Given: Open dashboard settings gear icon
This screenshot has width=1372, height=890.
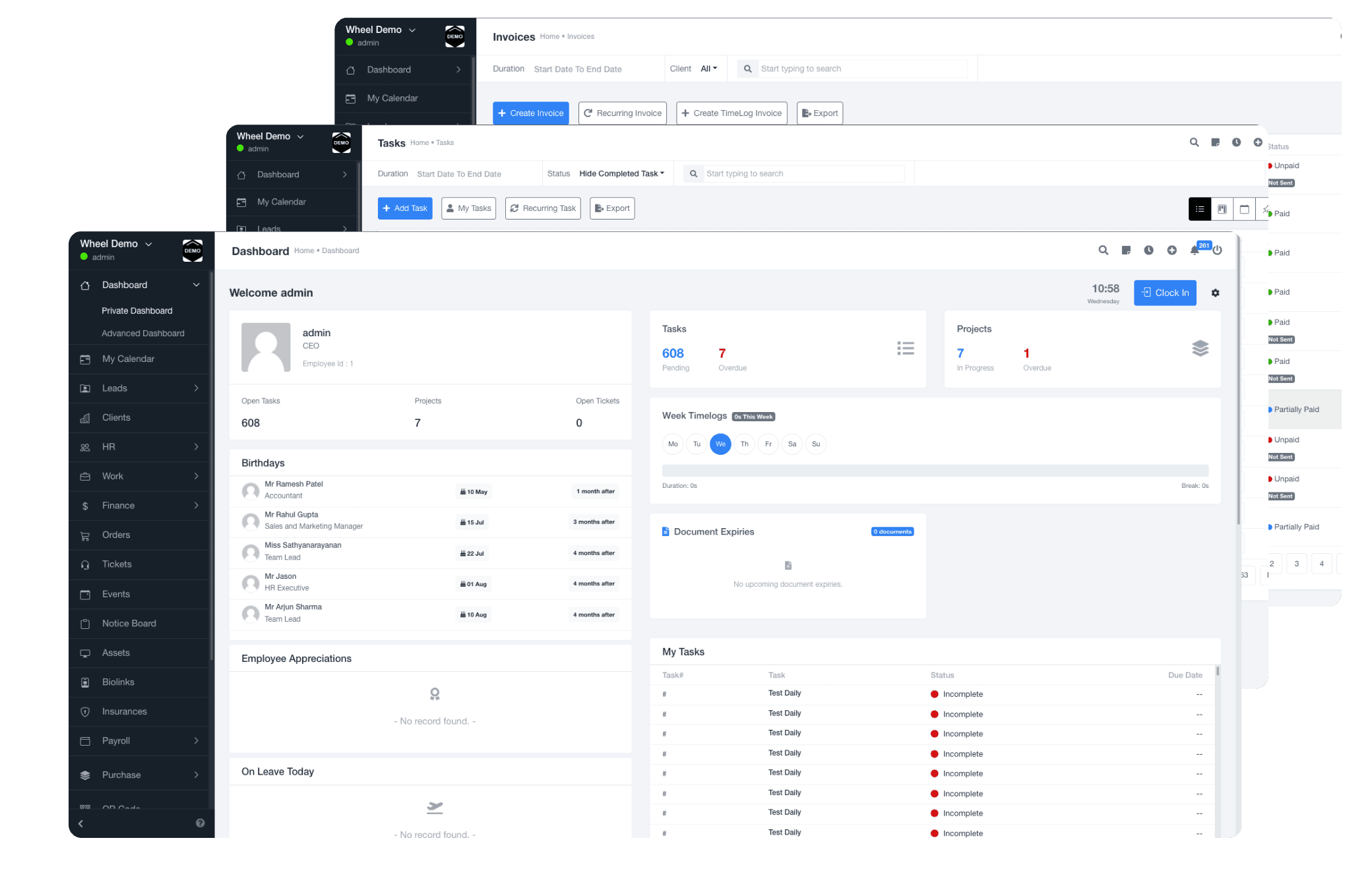Looking at the screenshot, I should (x=1215, y=293).
